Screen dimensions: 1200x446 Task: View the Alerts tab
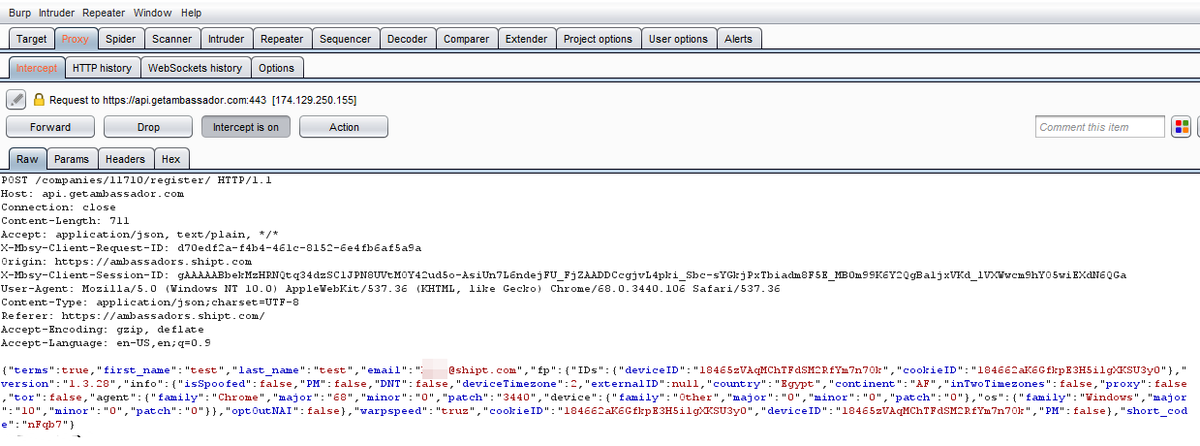738,39
